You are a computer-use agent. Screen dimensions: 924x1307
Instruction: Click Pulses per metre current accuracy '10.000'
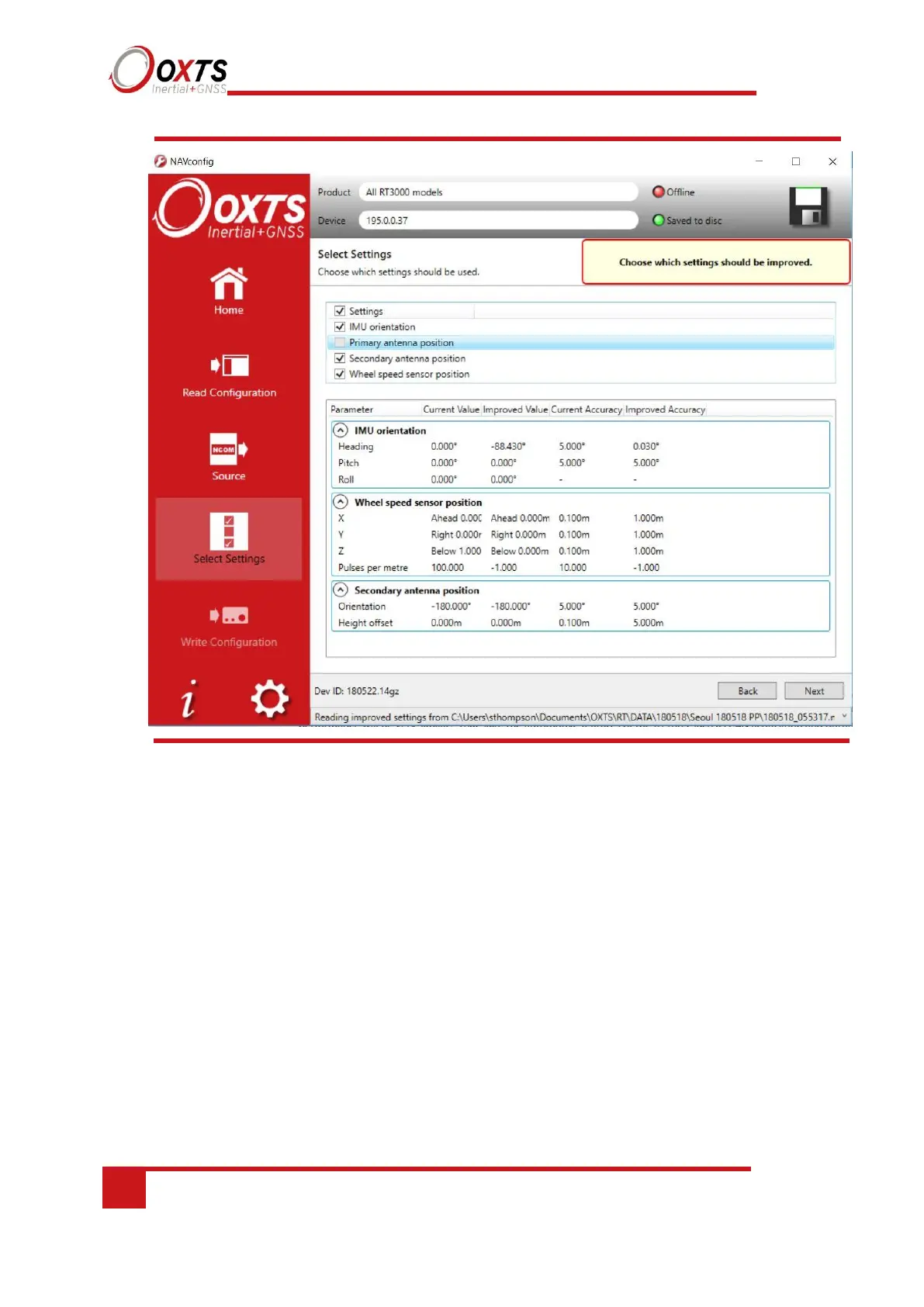573,568
